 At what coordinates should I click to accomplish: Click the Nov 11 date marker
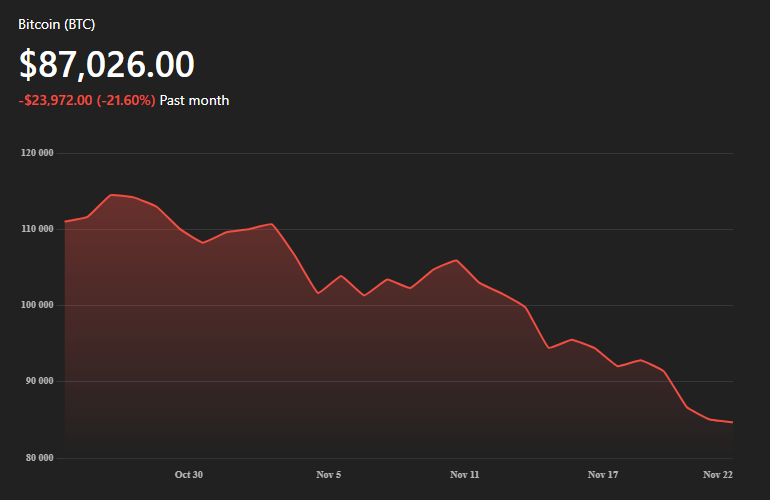click(465, 474)
